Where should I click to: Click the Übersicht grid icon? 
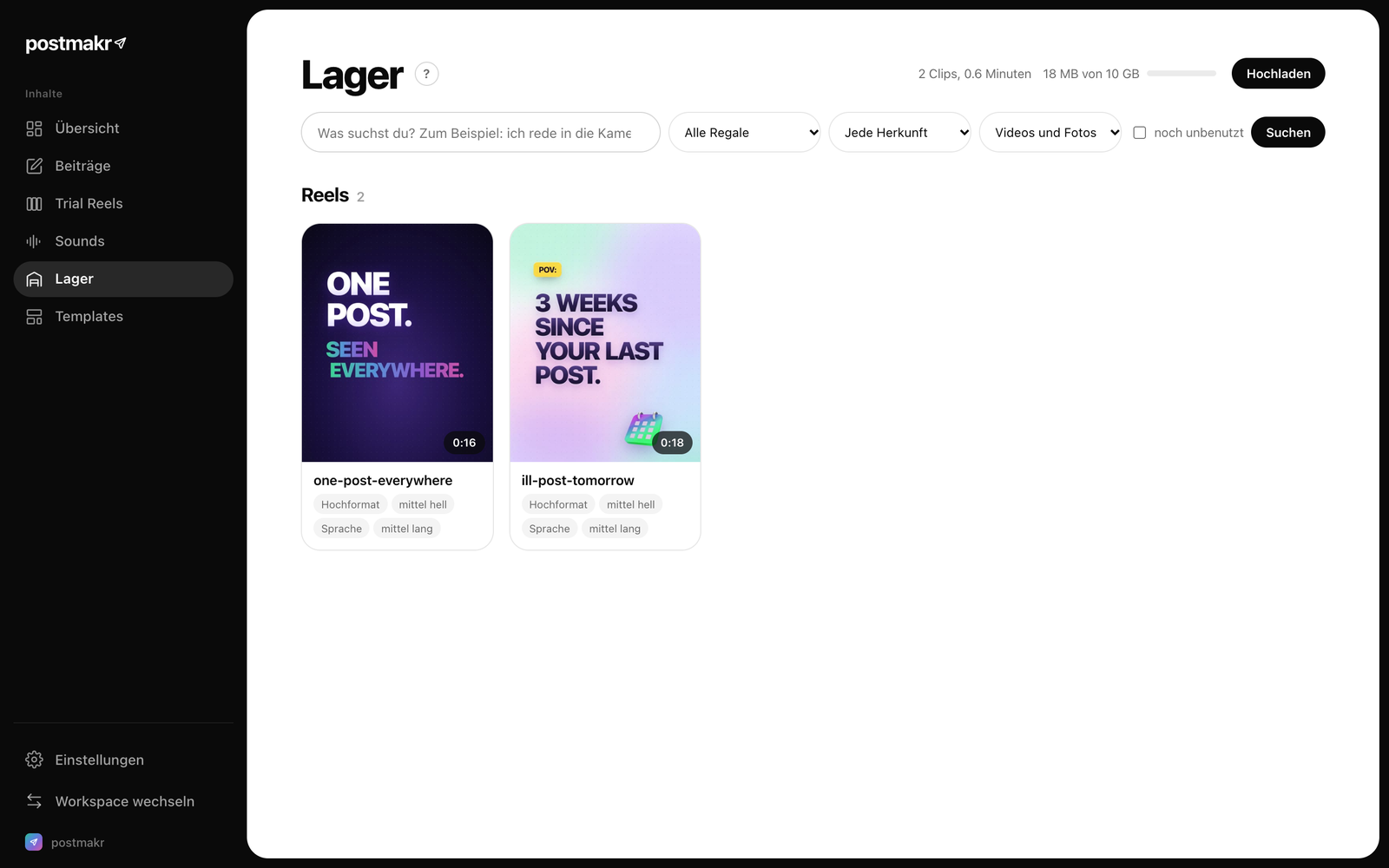[x=34, y=128]
